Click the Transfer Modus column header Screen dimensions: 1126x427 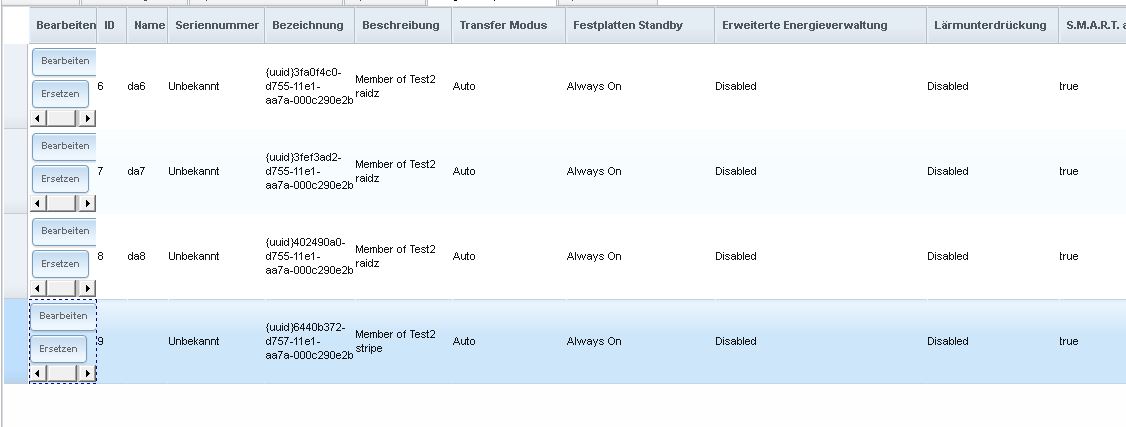(x=503, y=25)
